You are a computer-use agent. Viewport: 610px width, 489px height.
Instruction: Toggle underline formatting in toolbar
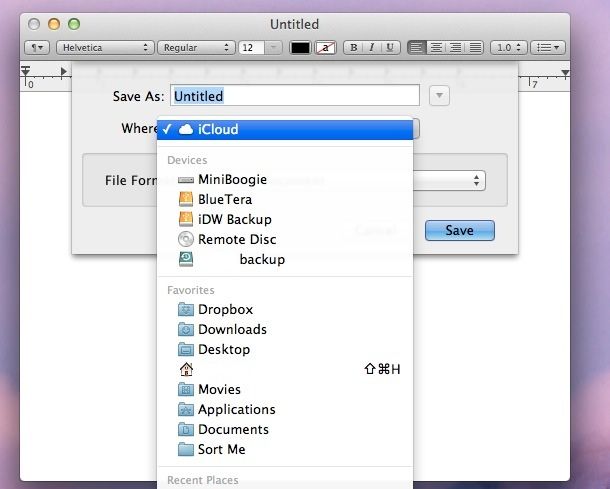point(390,47)
